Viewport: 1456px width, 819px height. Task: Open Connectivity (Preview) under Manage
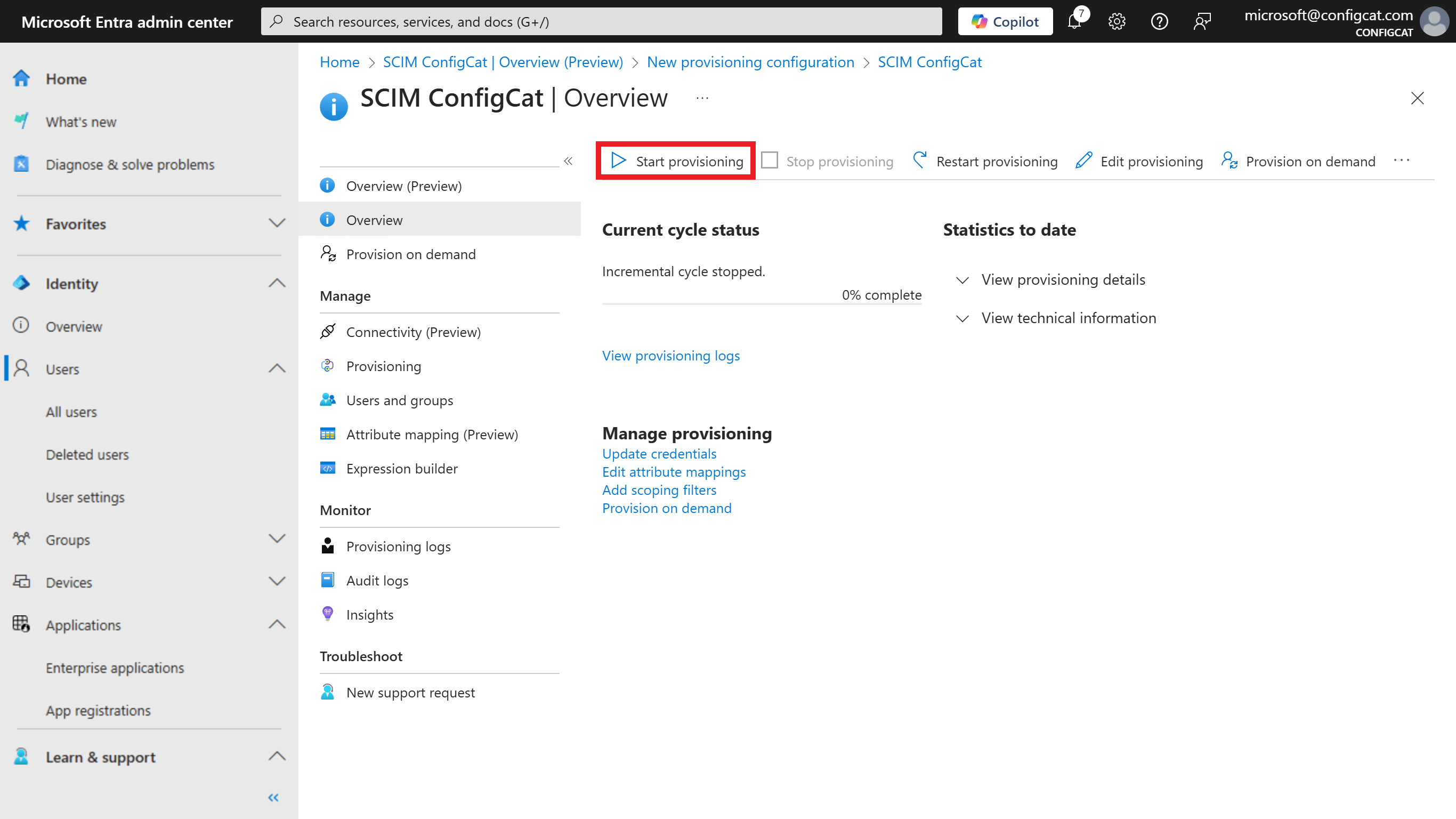(414, 332)
